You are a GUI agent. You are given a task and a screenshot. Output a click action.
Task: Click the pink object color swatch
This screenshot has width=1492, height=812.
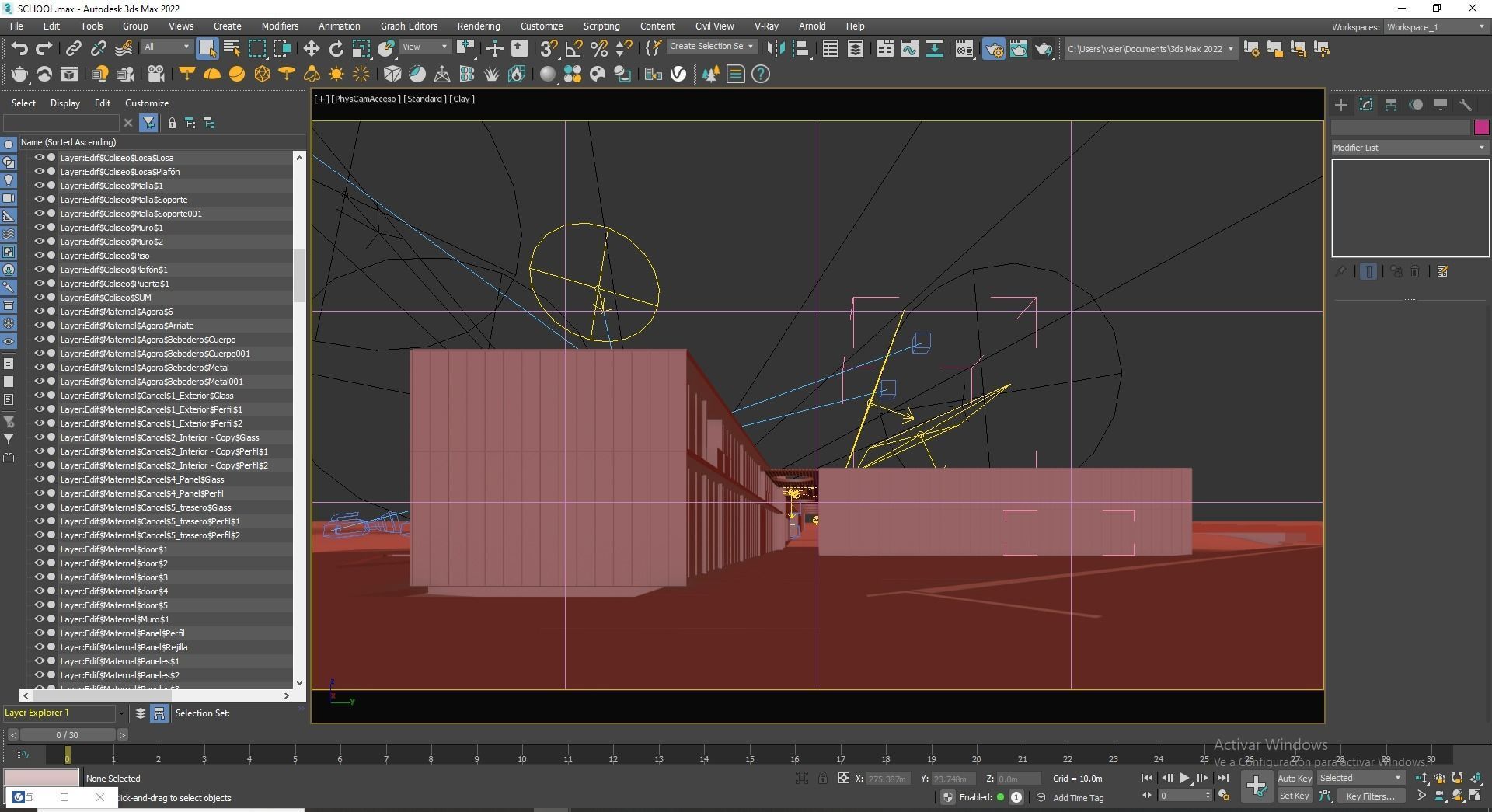pyautogui.click(x=1481, y=127)
